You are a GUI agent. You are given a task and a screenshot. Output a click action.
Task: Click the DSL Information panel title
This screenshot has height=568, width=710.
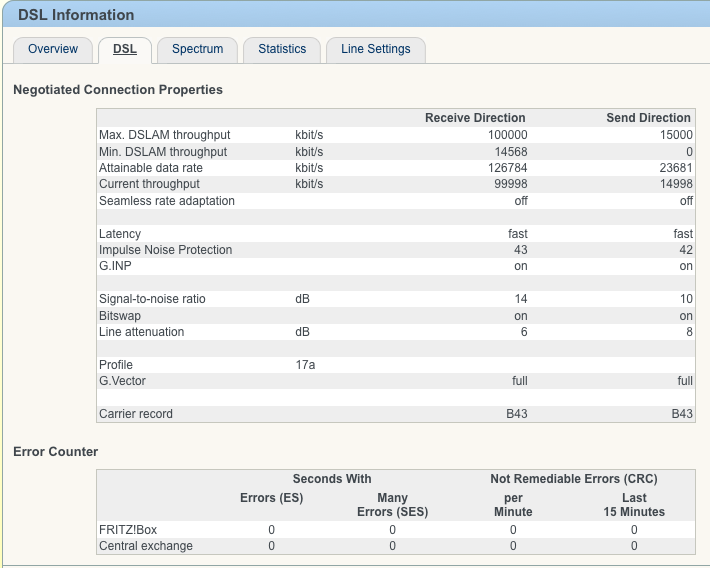(x=76, y=15)
